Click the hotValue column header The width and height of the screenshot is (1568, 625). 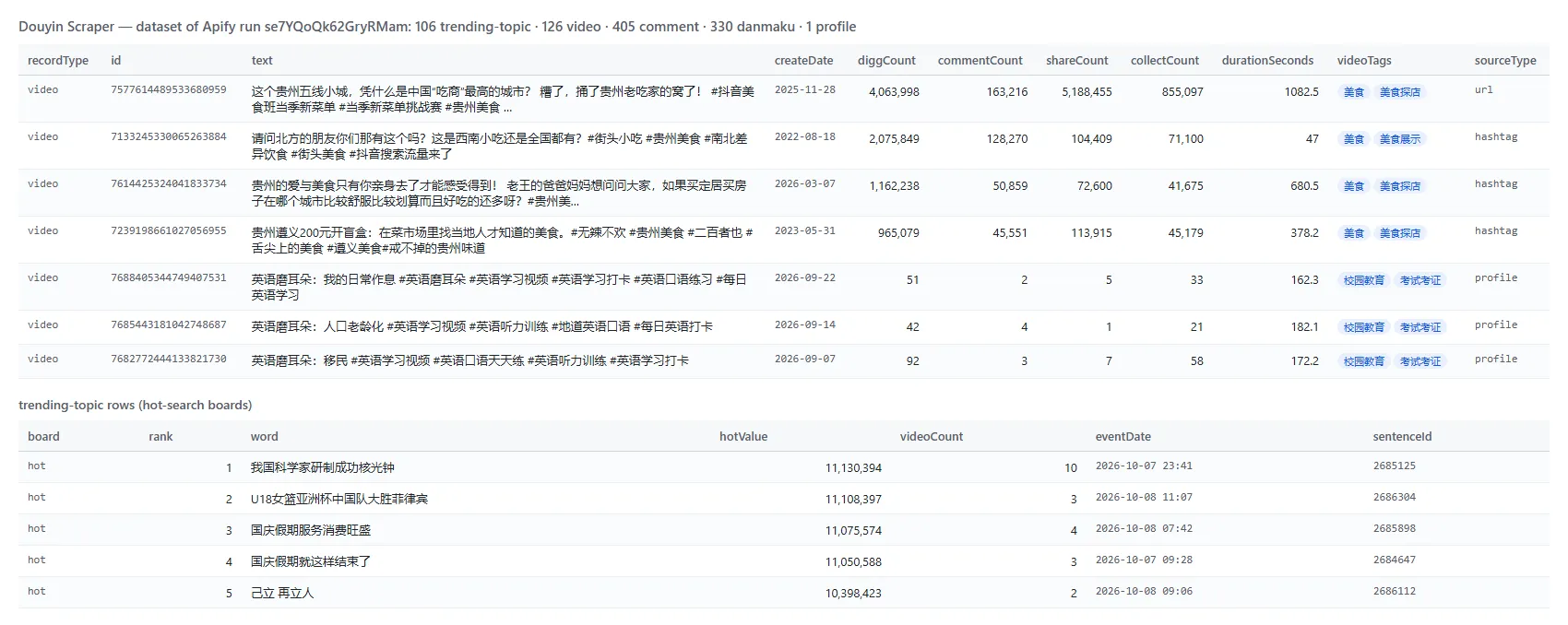point(743,437)
